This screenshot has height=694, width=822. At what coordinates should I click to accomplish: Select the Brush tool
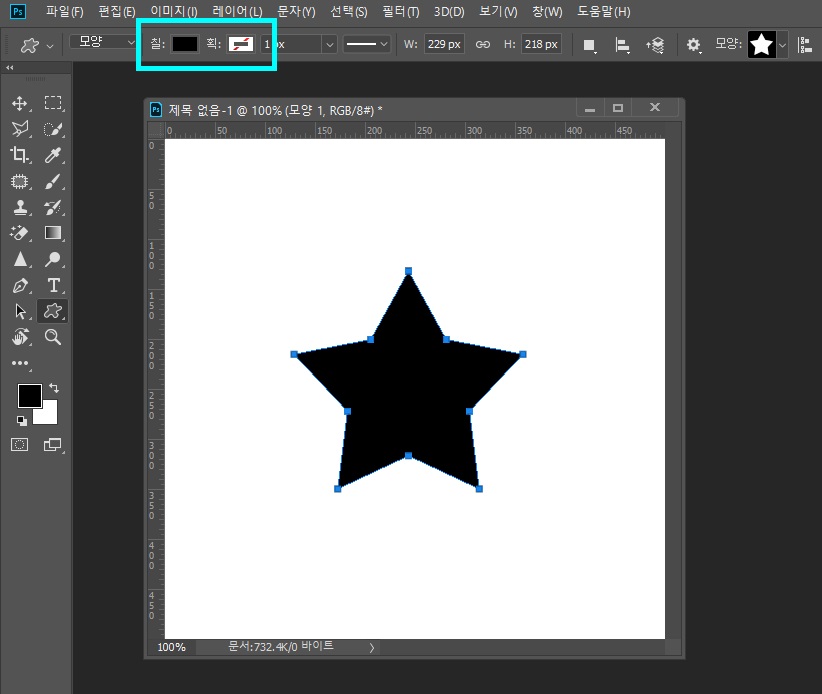[x=53, y=181]
